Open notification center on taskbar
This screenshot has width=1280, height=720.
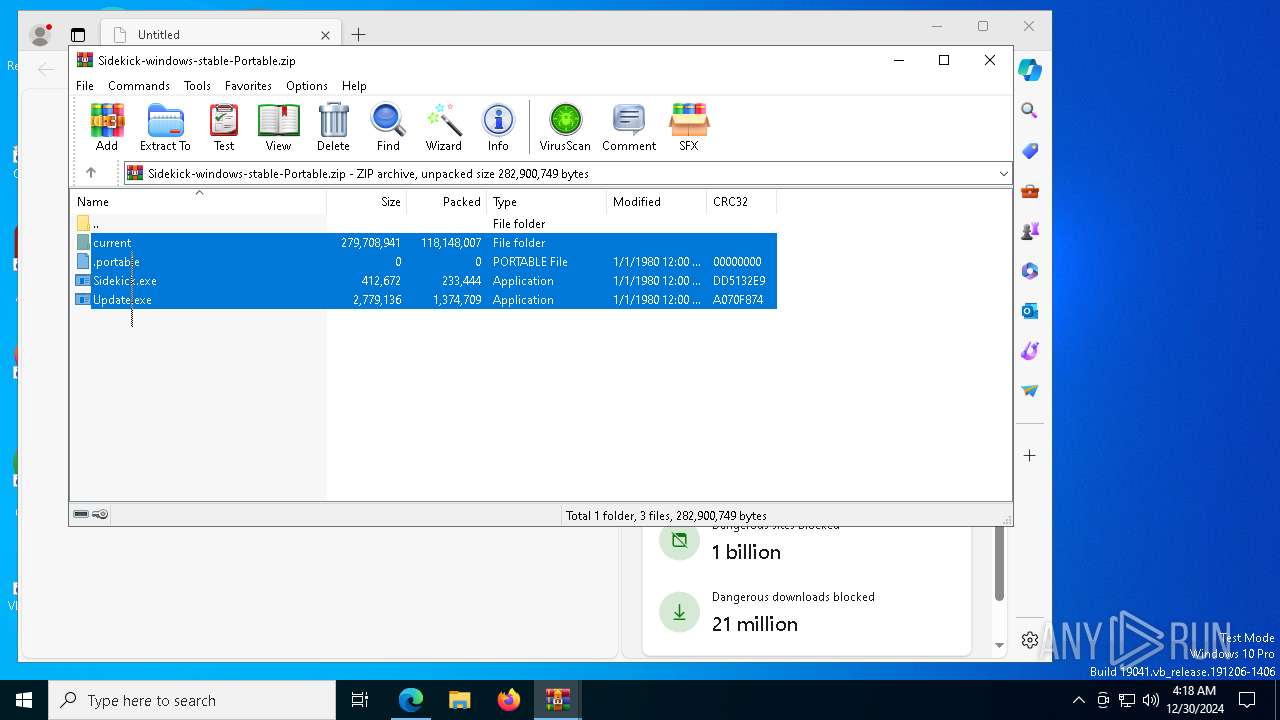pyautogui.click(x=1247, y=700)
